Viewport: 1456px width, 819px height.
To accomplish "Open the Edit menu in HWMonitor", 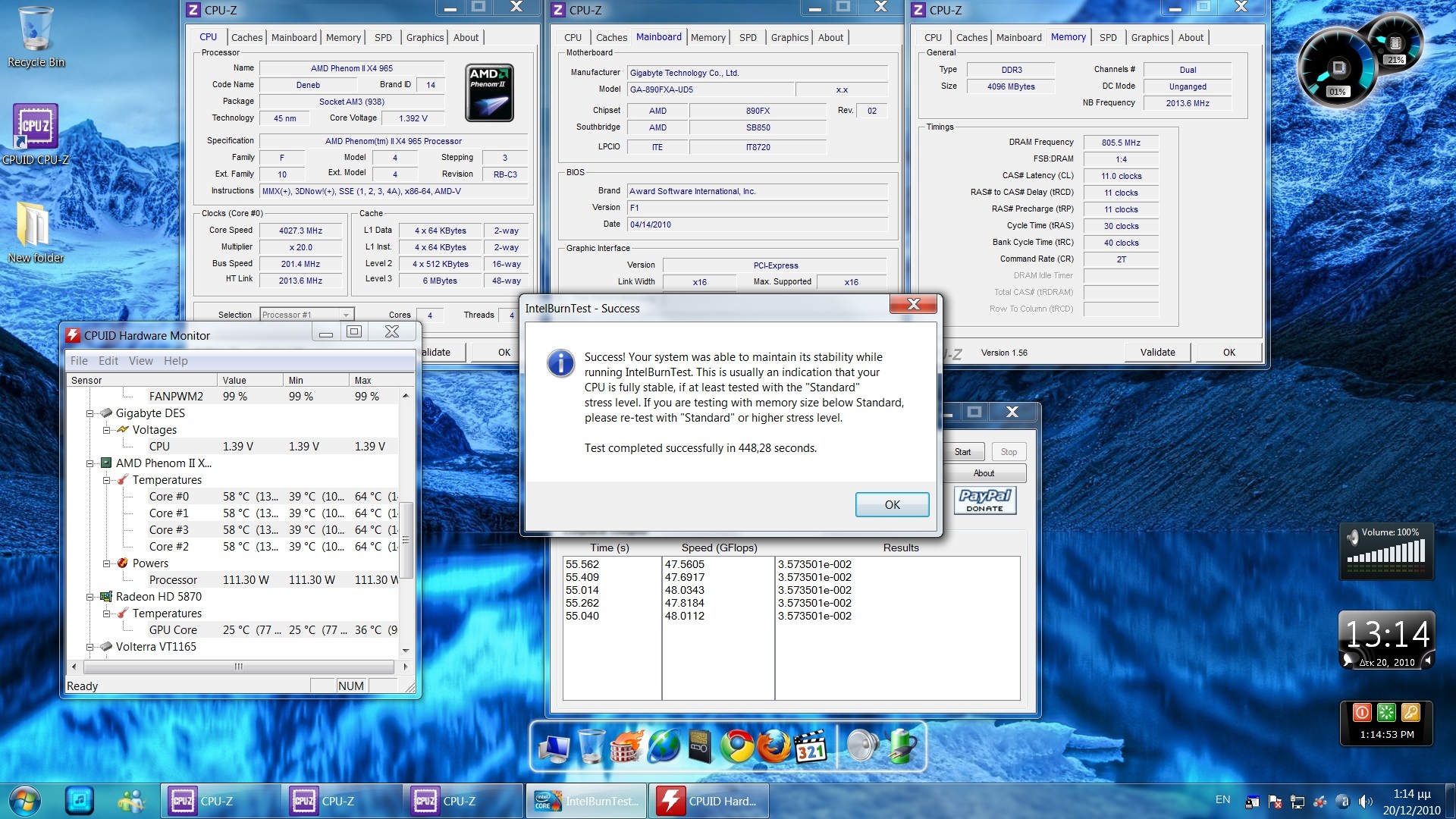I will pyautogui.click(x=108, y=361).
